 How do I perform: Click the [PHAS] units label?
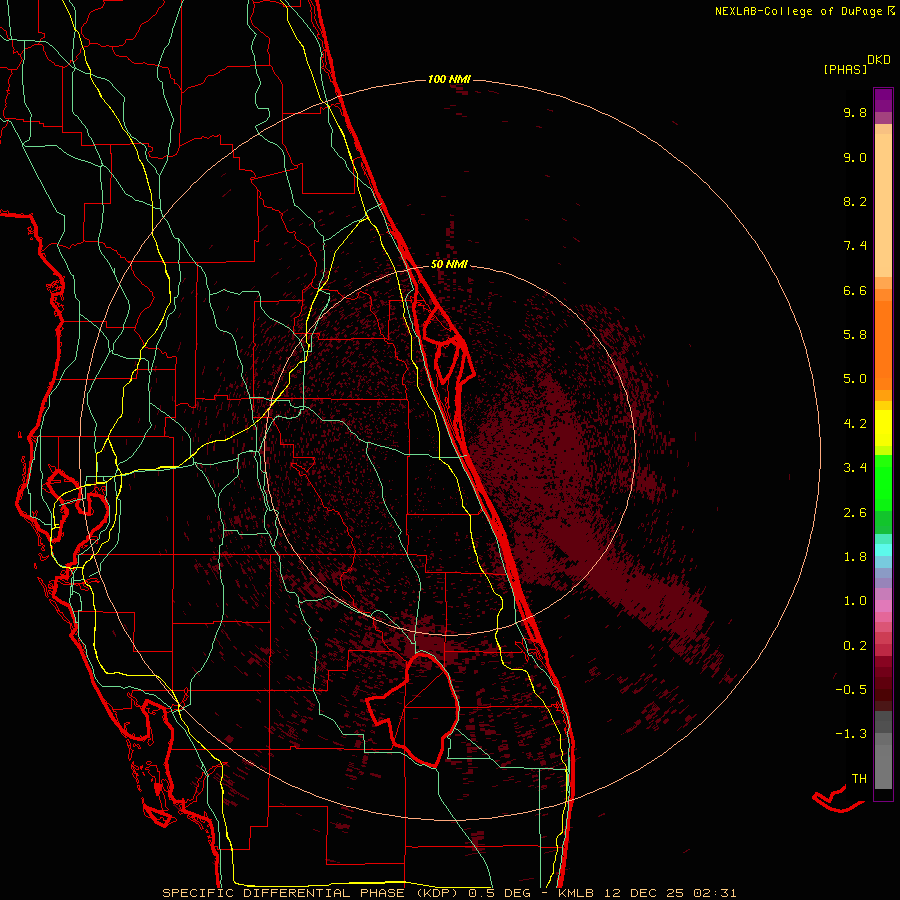[x=845, y=70]
